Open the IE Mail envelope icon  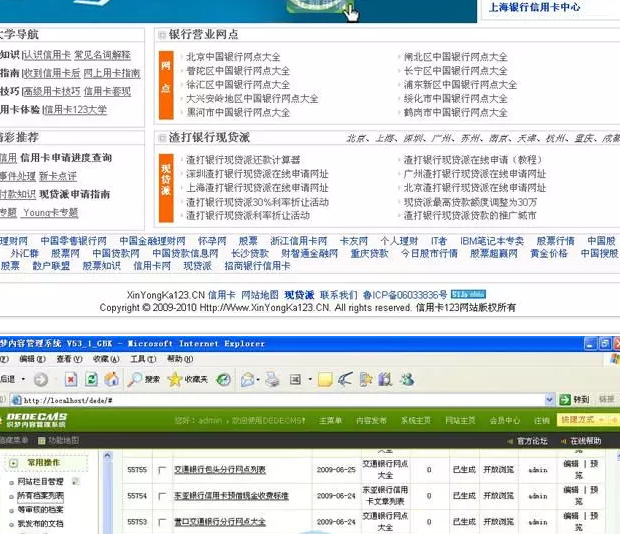click(247, 380)
